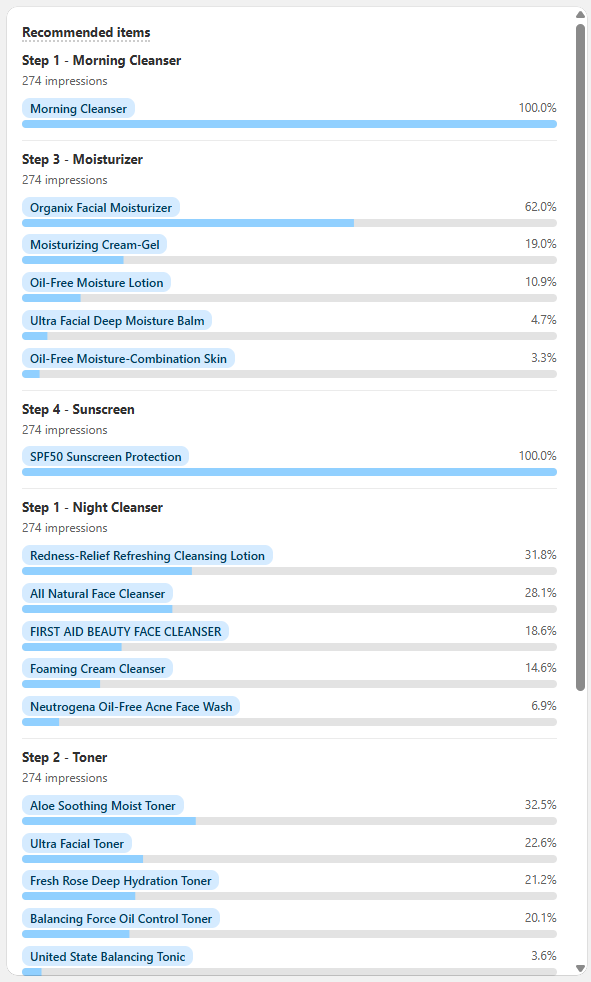Open the Aloe Soothing Moist Toner item

pyautogui.click(x=102, y=805)
